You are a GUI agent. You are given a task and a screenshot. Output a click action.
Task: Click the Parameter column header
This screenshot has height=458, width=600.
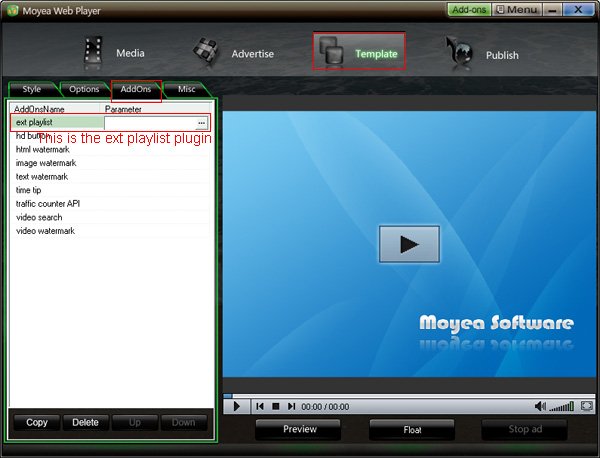155,109
